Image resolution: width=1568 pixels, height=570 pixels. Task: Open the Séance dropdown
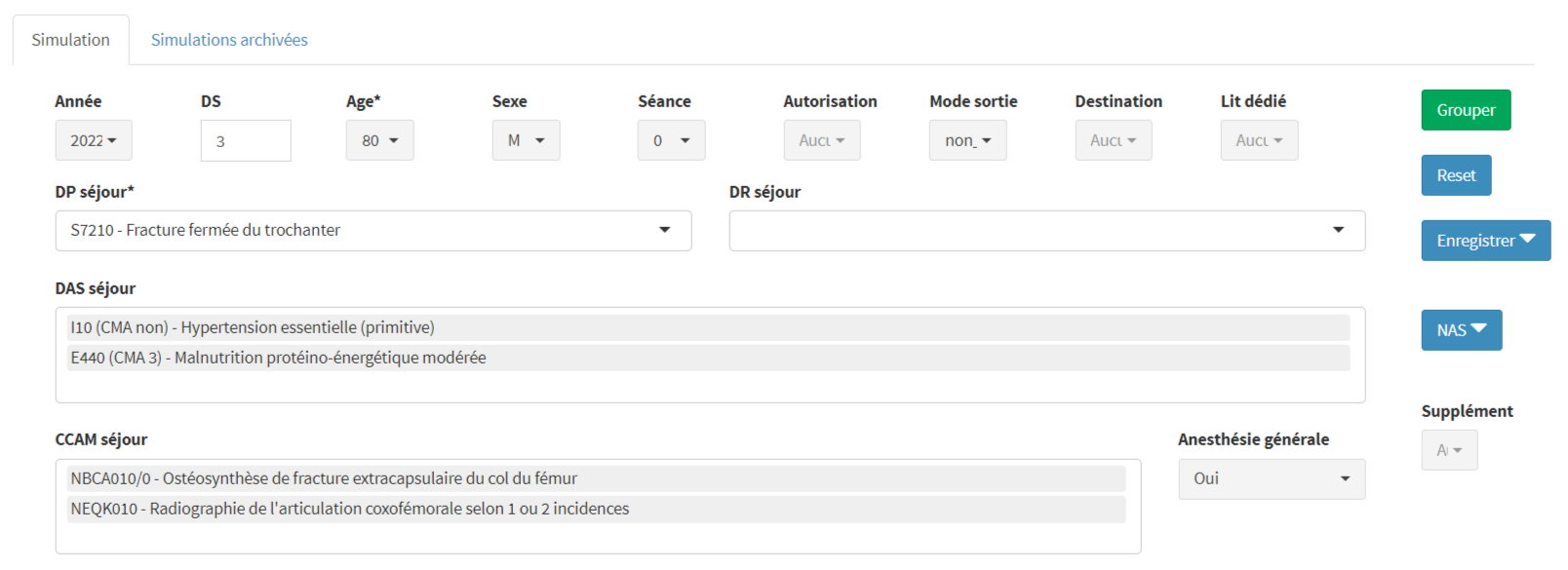click(x=671, y=140)
